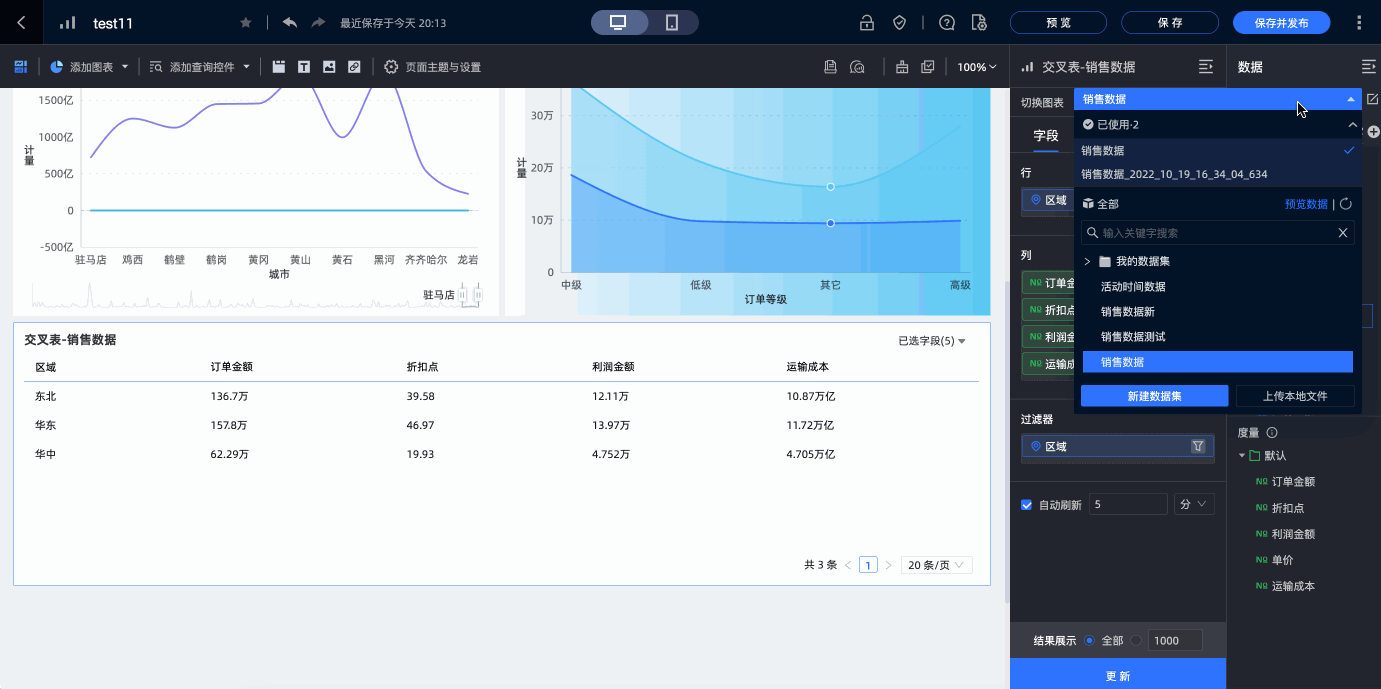Insert an image widget

coord(329,67)
